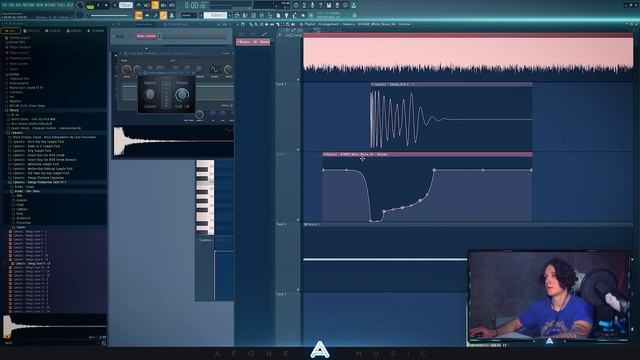Screen dimensions: 640x360
Task: Click the transport stop button
Action: pos(107,6)
